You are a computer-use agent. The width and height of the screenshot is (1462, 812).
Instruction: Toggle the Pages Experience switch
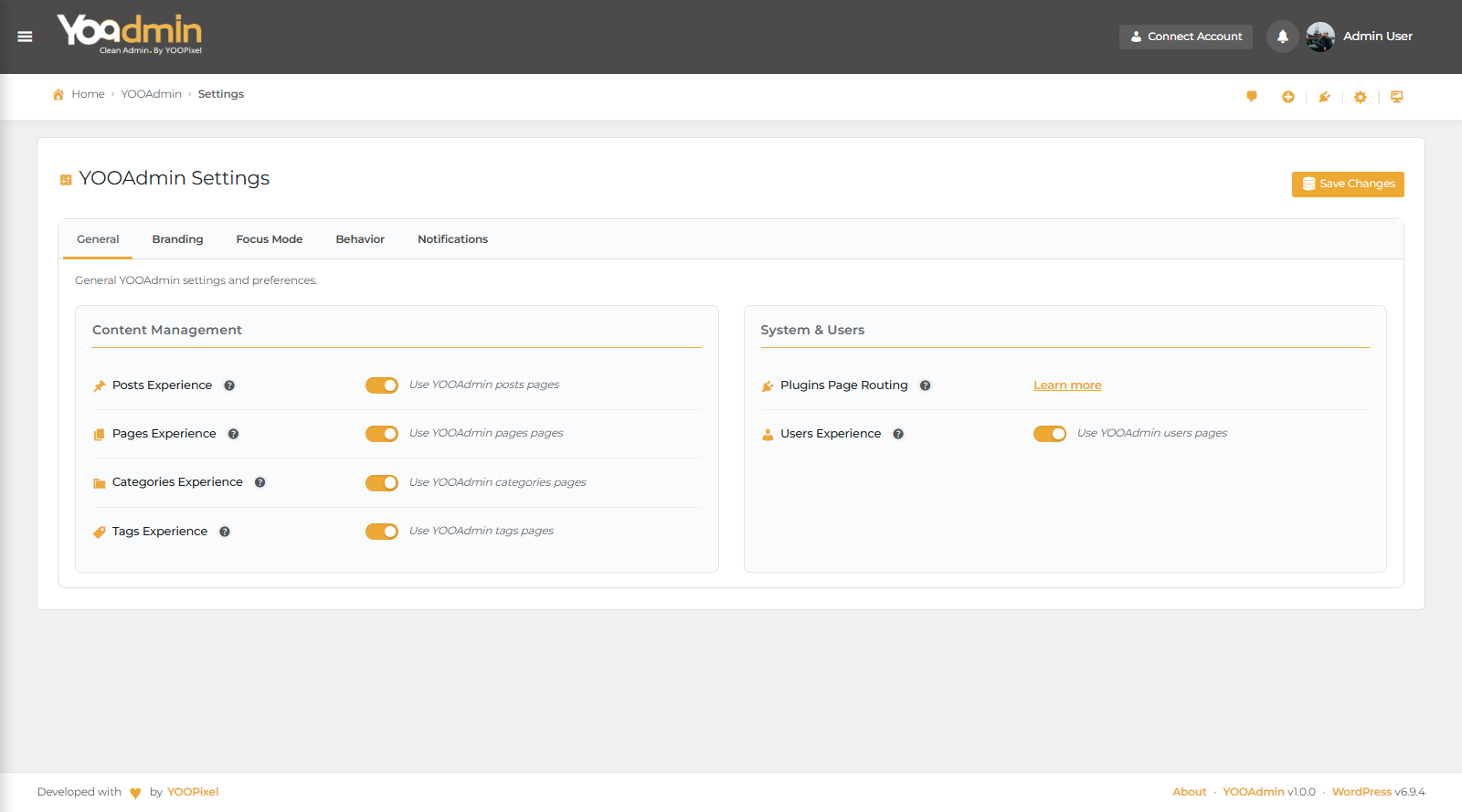(x=382, y=434)
